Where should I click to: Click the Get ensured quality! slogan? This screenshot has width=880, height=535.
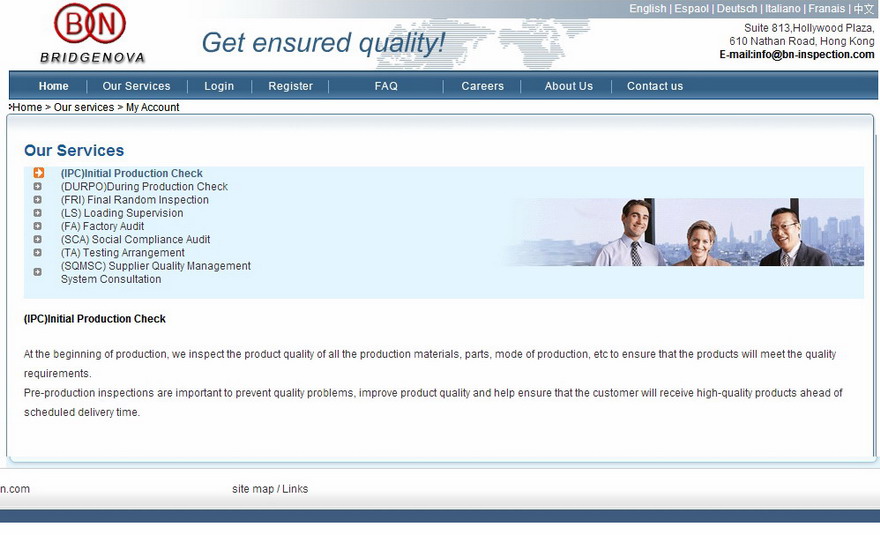[323, 43]
